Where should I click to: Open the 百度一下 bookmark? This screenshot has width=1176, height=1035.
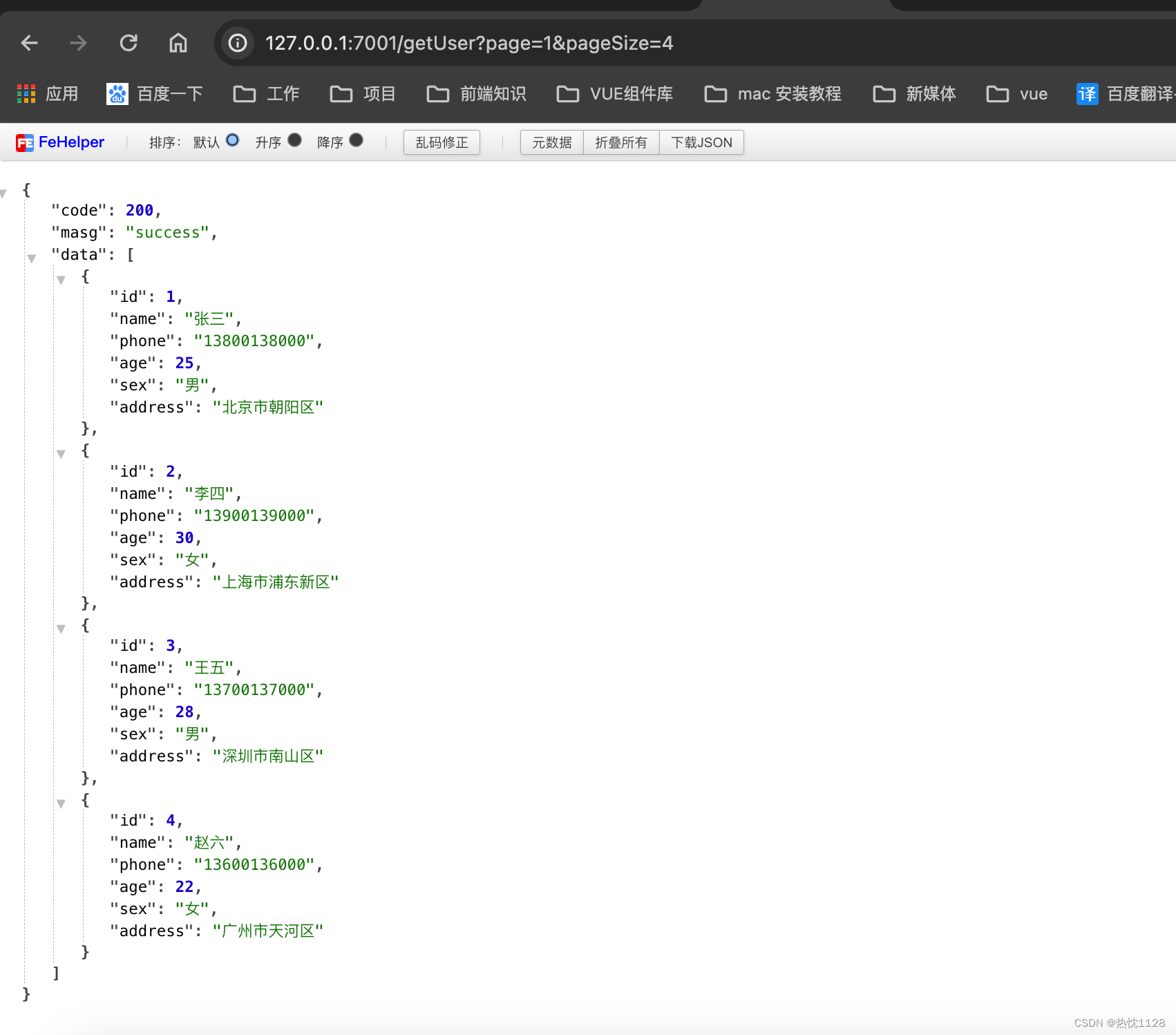click(x=155, y=94)
